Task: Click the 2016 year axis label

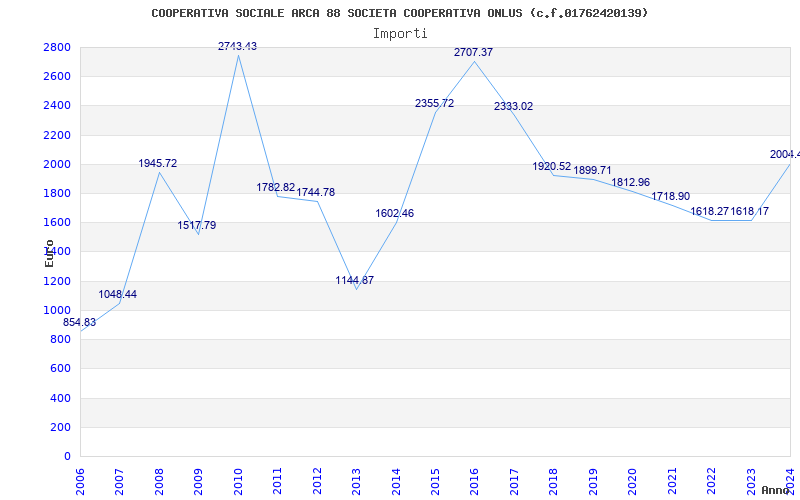Action: tap(474, 482)
